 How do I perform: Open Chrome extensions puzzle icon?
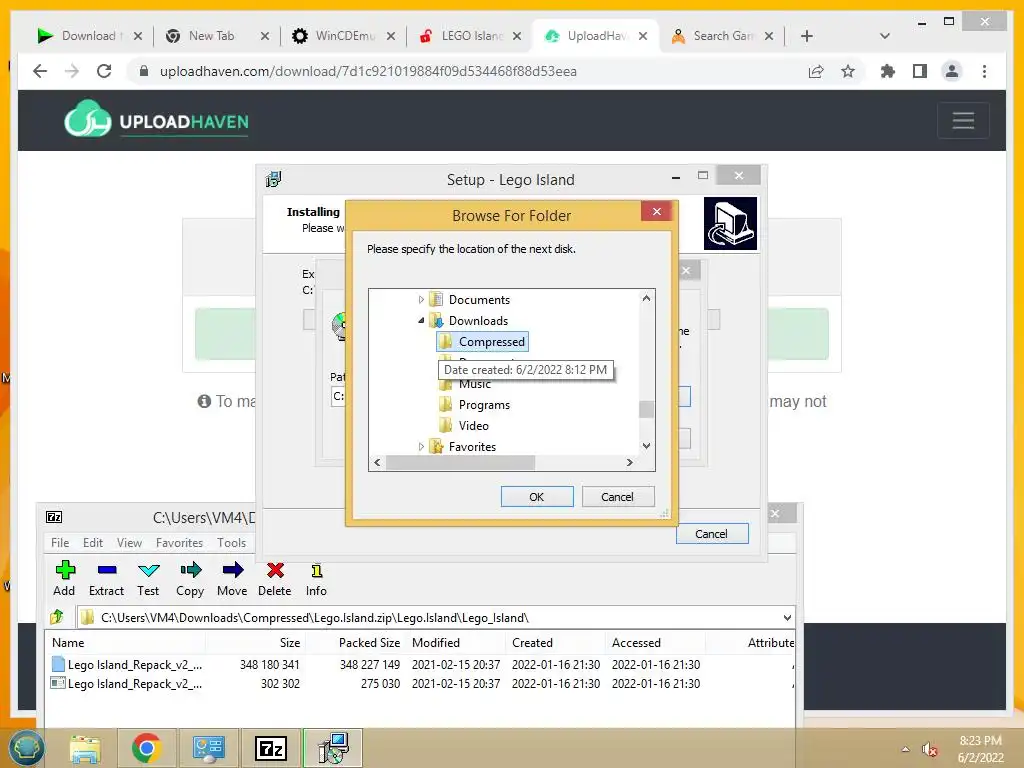coord(888,71)
